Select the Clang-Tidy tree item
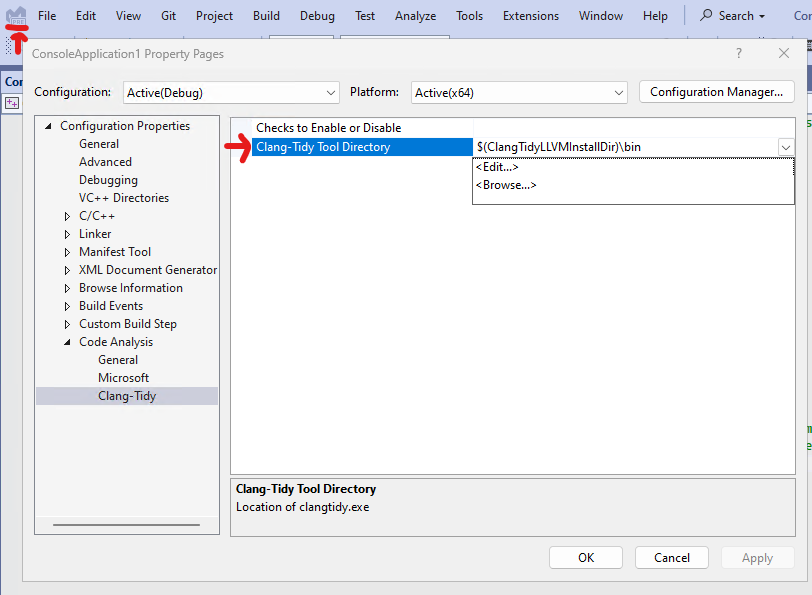The width and height of the screenshot is (812, 595). [127, 396]
